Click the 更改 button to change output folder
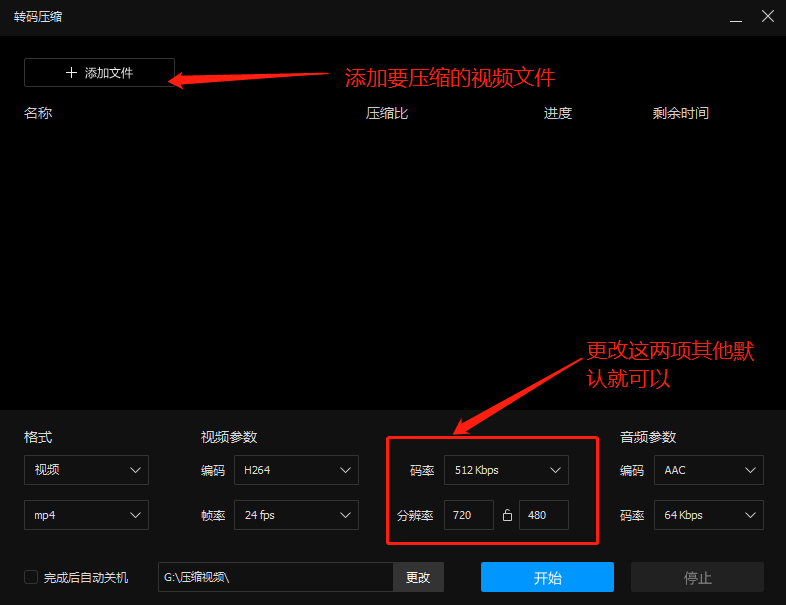The image size is (786, 605). 418,577
